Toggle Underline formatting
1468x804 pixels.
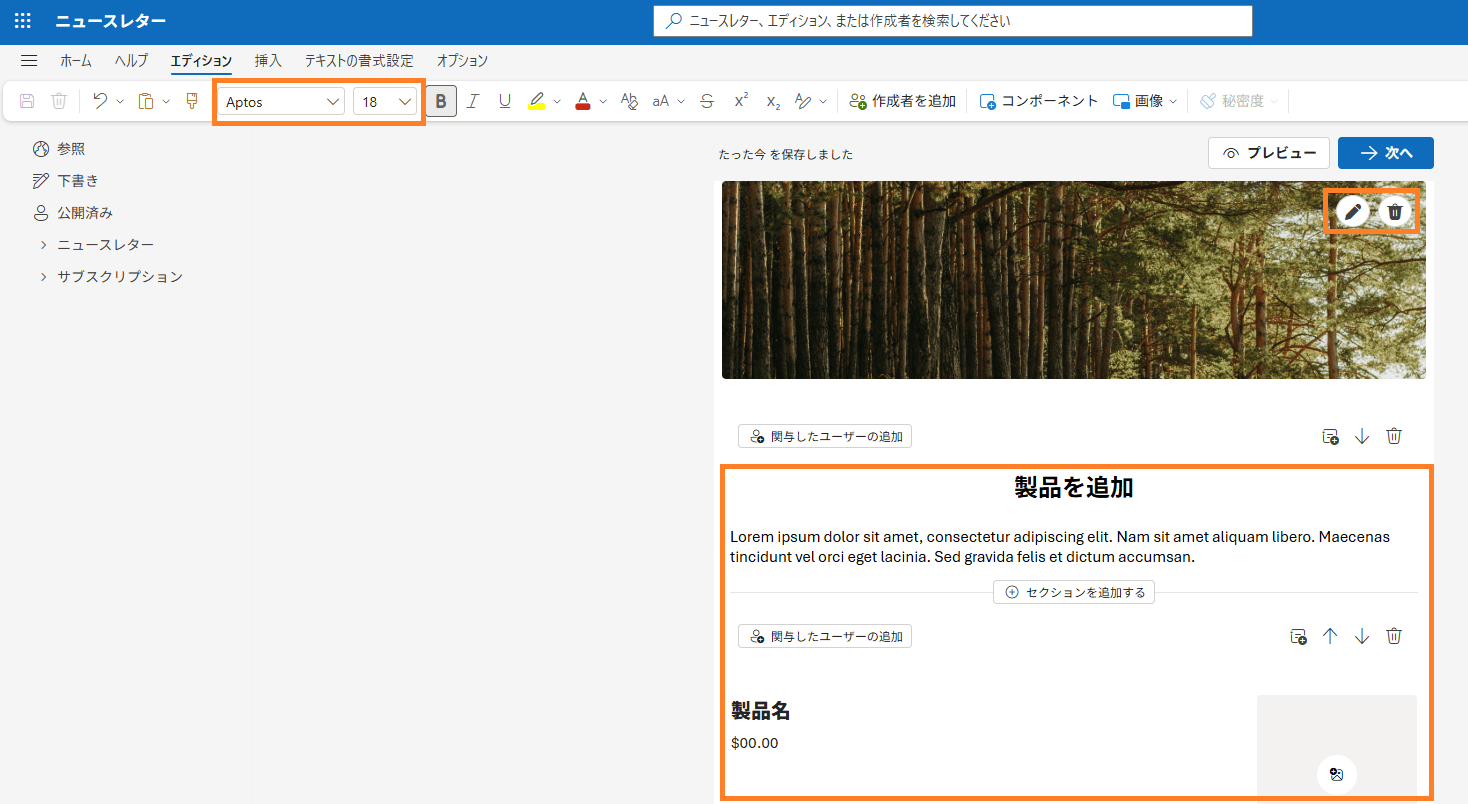[505, 101]
